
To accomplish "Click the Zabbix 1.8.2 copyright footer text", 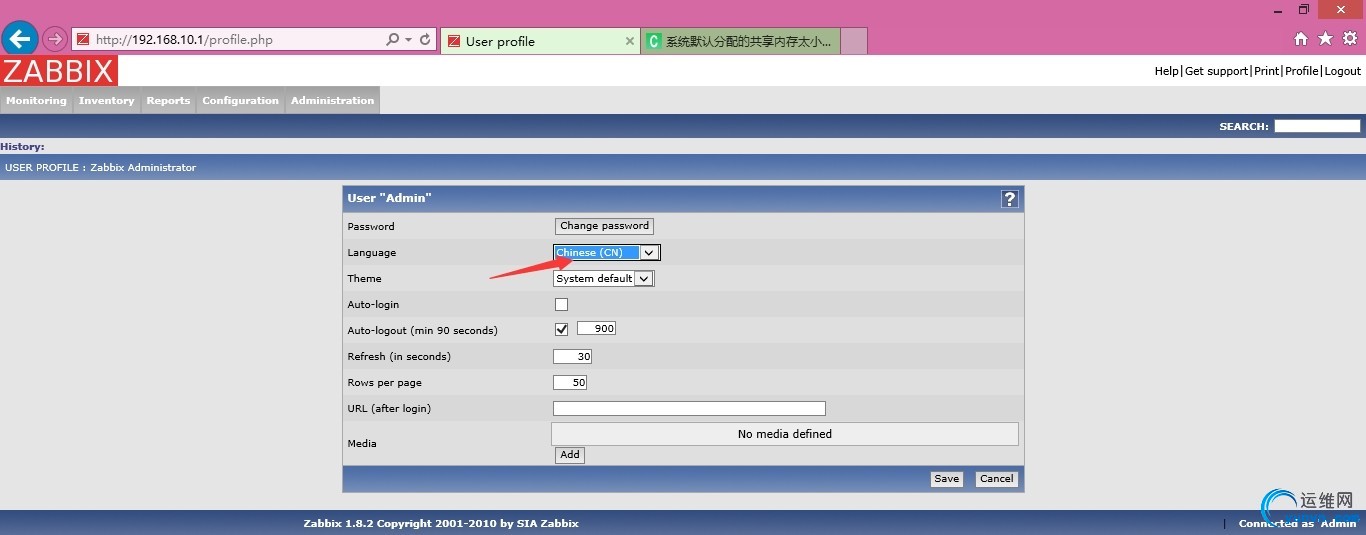I will pyautogui.click(x=441, y=523).
